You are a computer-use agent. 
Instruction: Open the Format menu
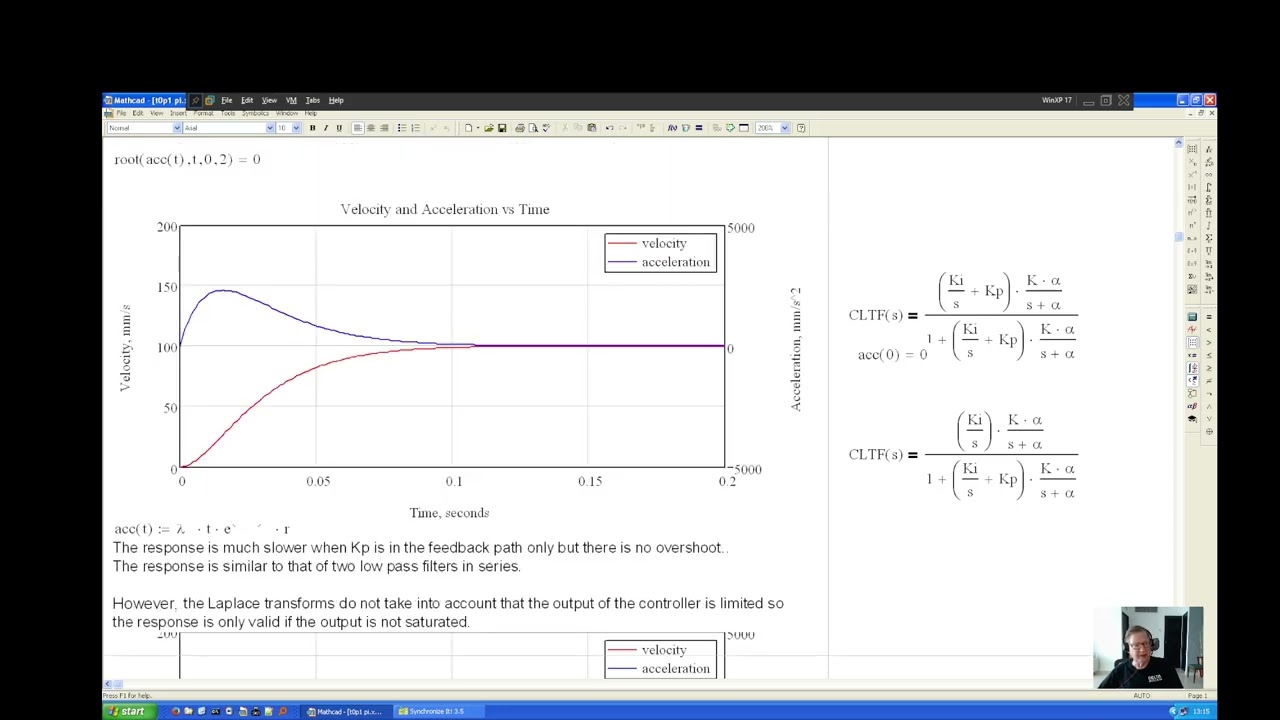click(x=203, y=113)
